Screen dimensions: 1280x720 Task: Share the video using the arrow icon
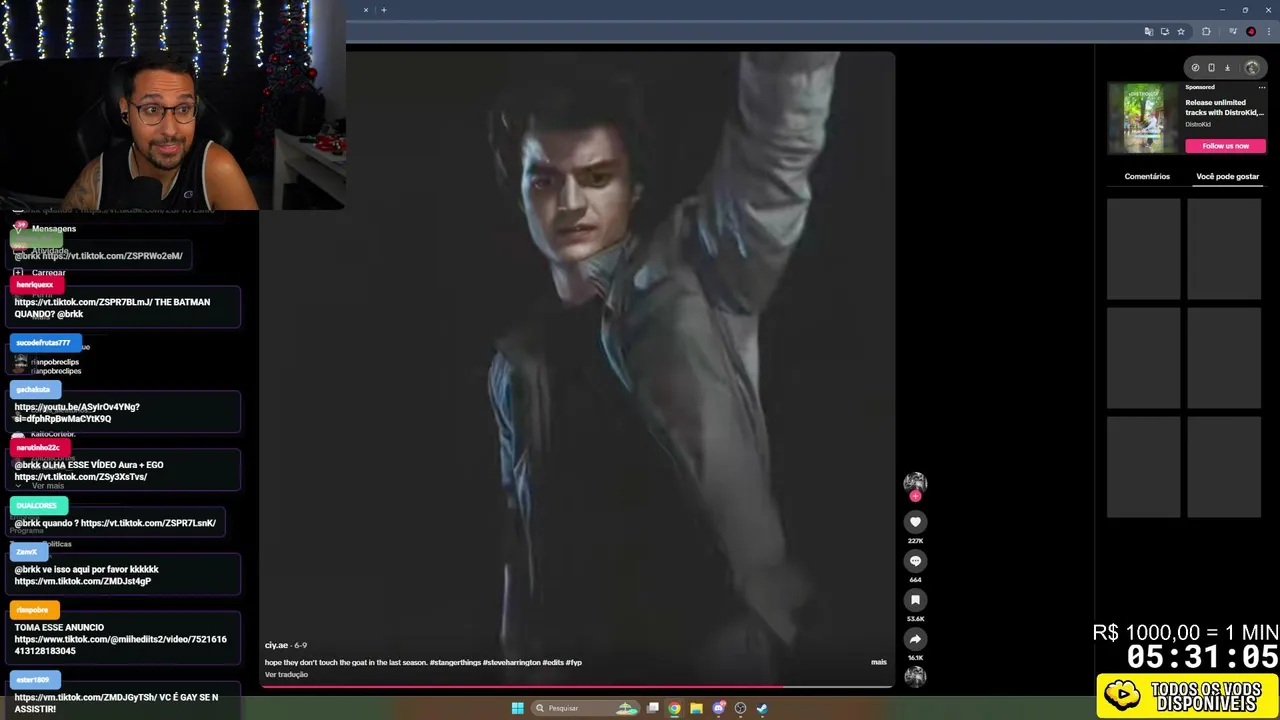(915, 639)
